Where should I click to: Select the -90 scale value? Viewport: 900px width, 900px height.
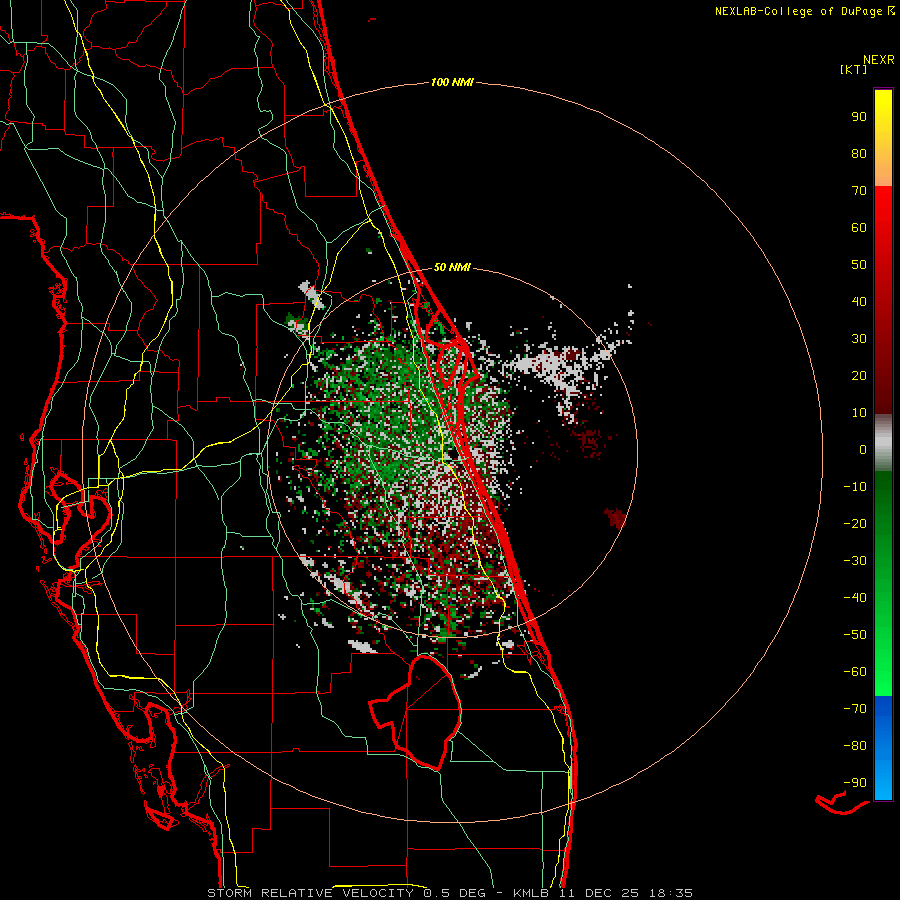pos(855,783)
